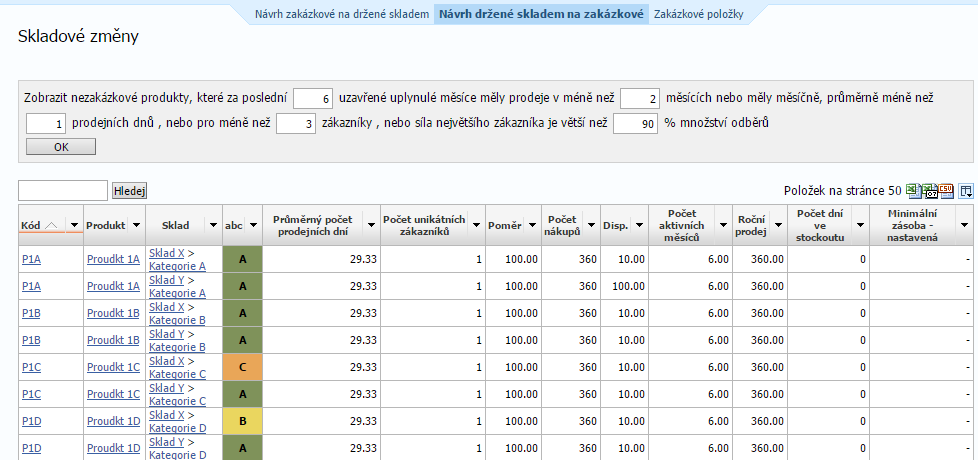The width and height of the screenshot is (978, 460).
Task: Click yellow B abc cell for P1D
Action: (243, 421)
